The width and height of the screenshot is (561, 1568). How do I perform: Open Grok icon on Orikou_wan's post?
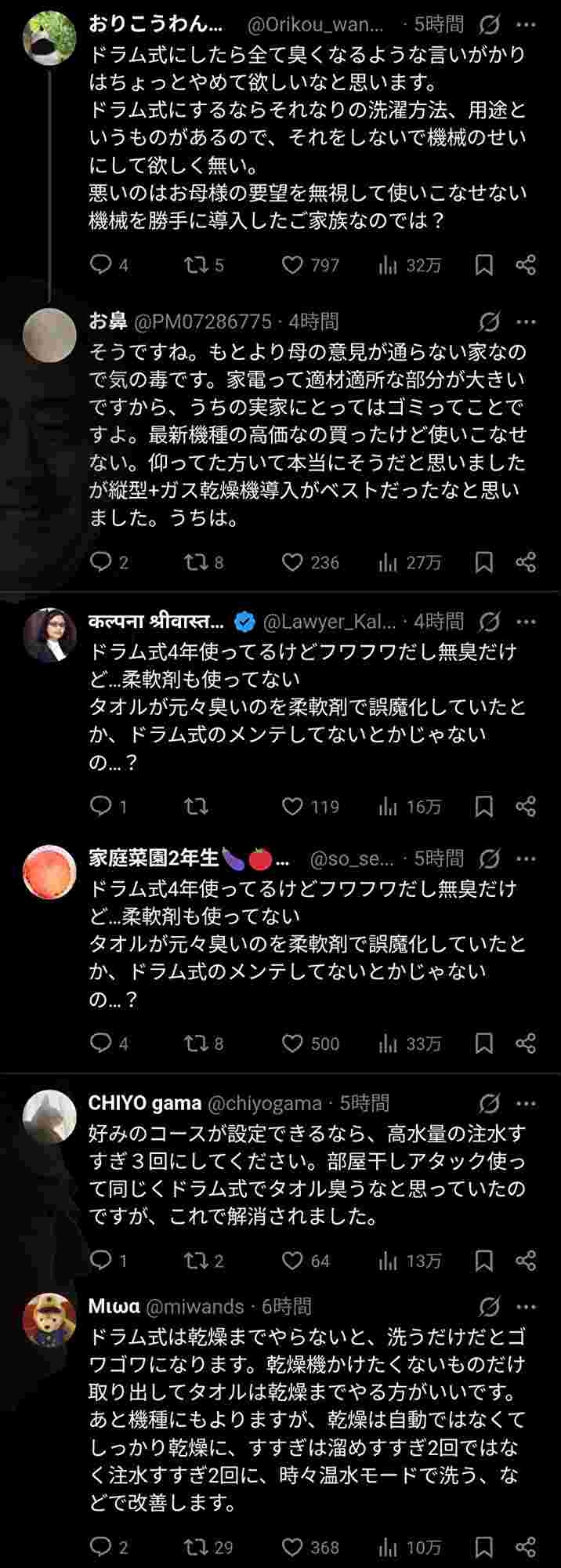489,26
